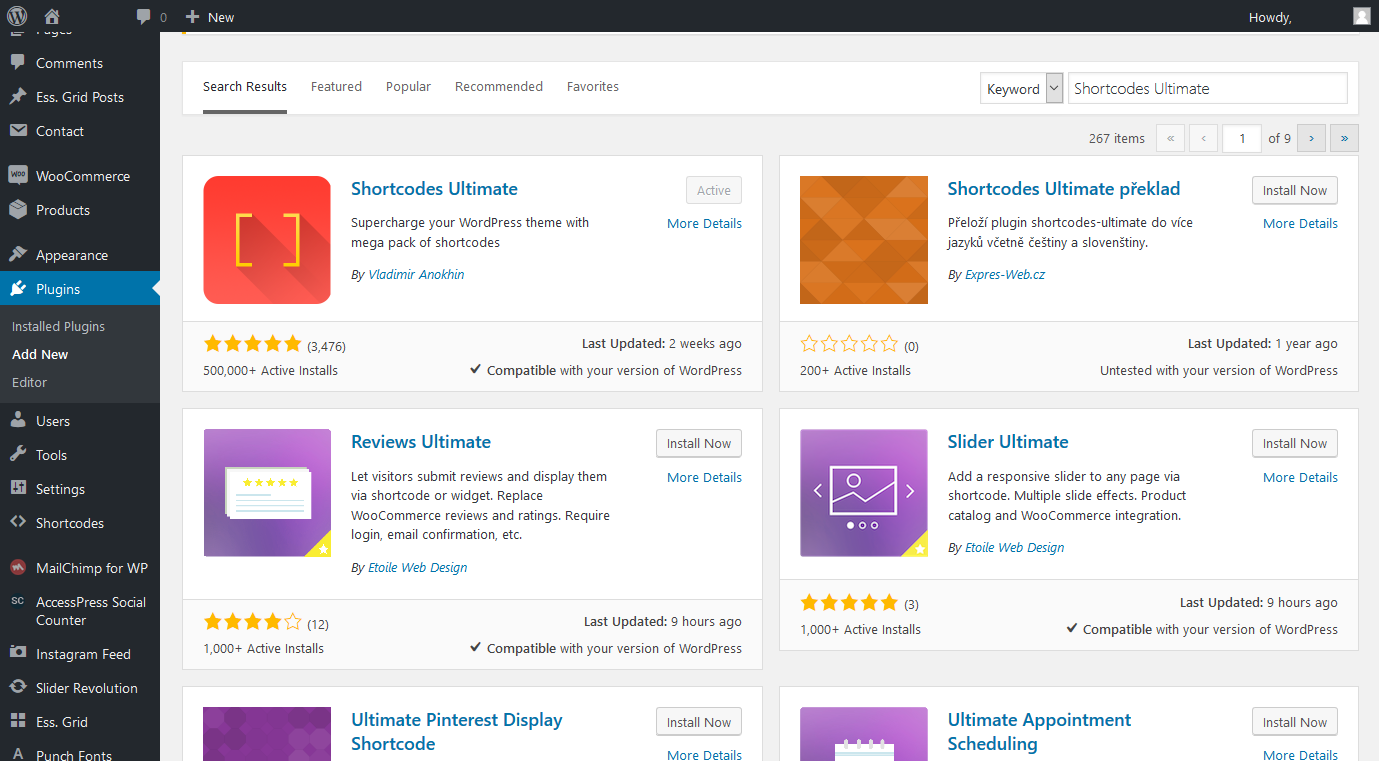Open Installed Plugins submenu item
This screenshot has height=761, width=1379.
pyautogui.click(x=58, y=326)
